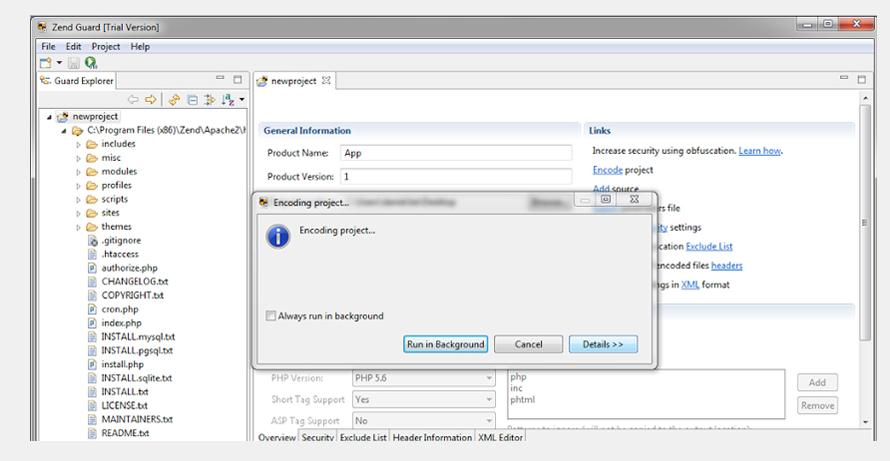Click the CHANGELOG.txt file icon
Screen dimensions: 890x461
[x=92, y=282]
